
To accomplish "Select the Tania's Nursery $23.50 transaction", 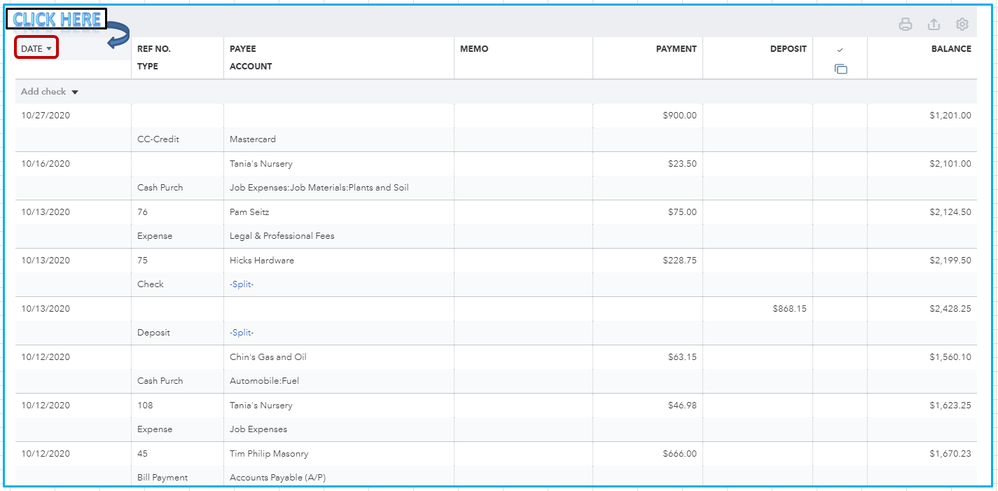I will tap(261, 164).
